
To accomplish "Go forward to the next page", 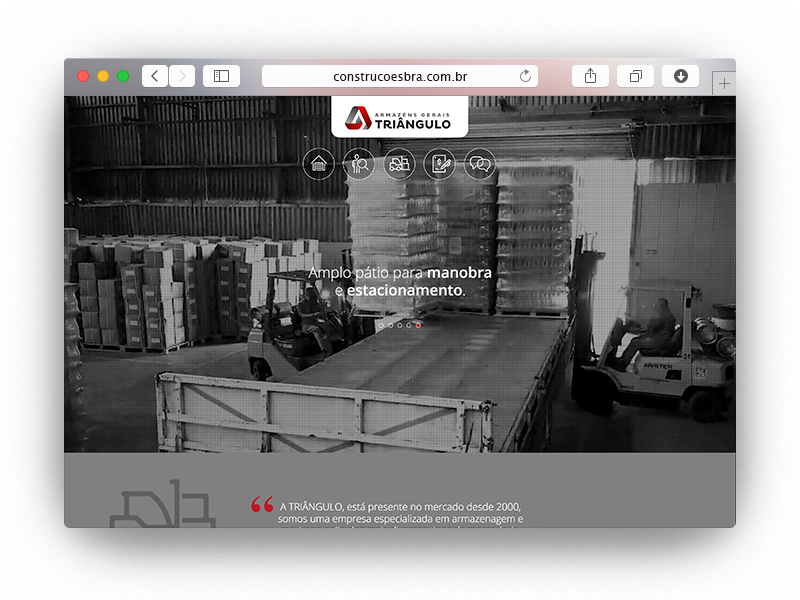I will [182, 76].
